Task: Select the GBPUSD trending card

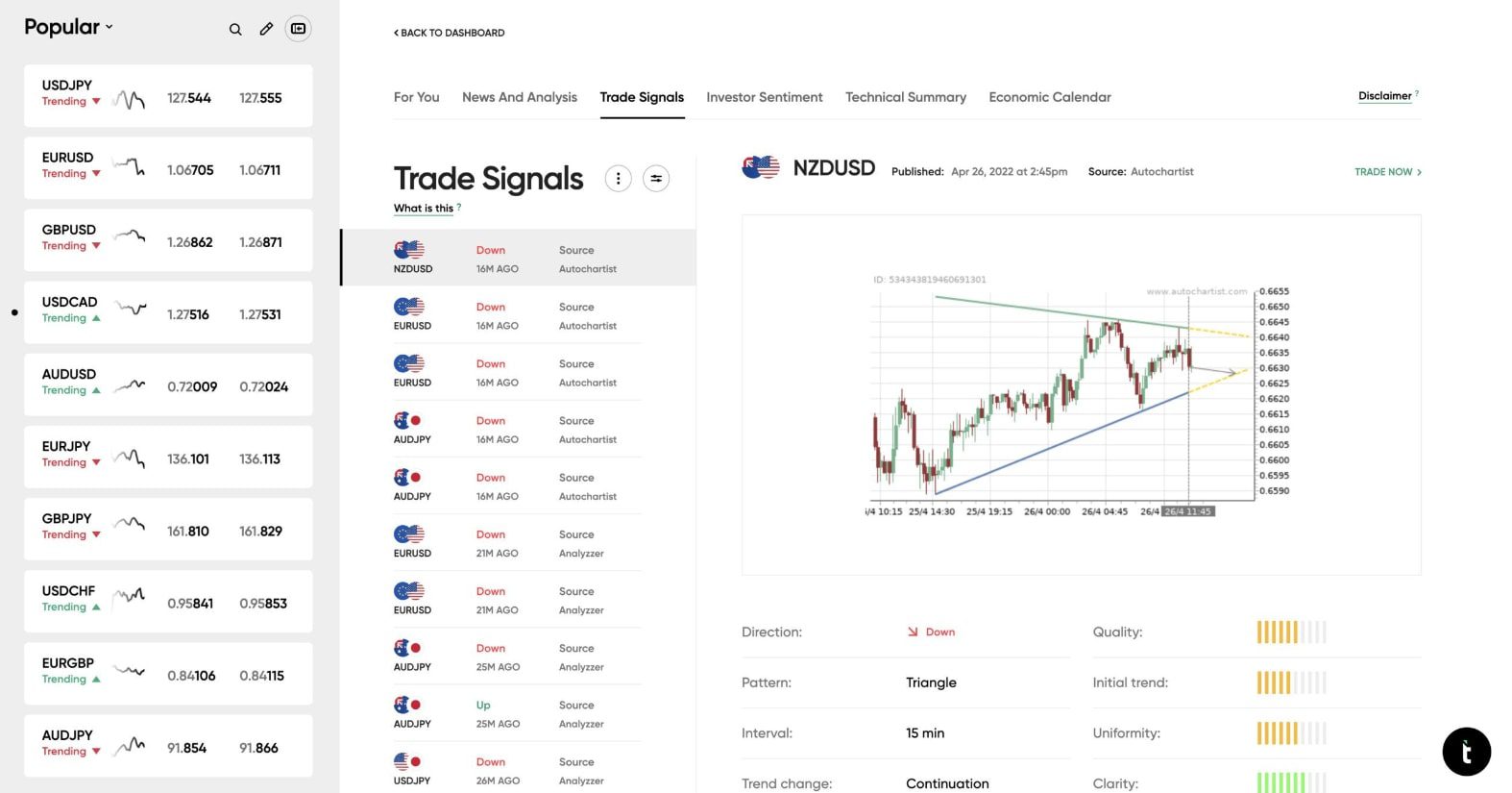Action: 168,240
